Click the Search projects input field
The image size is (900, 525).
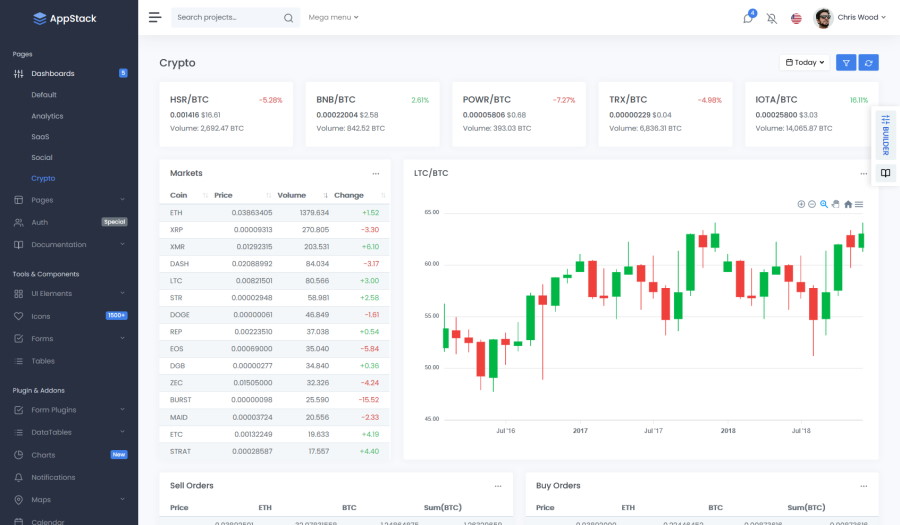coord(226,17)
